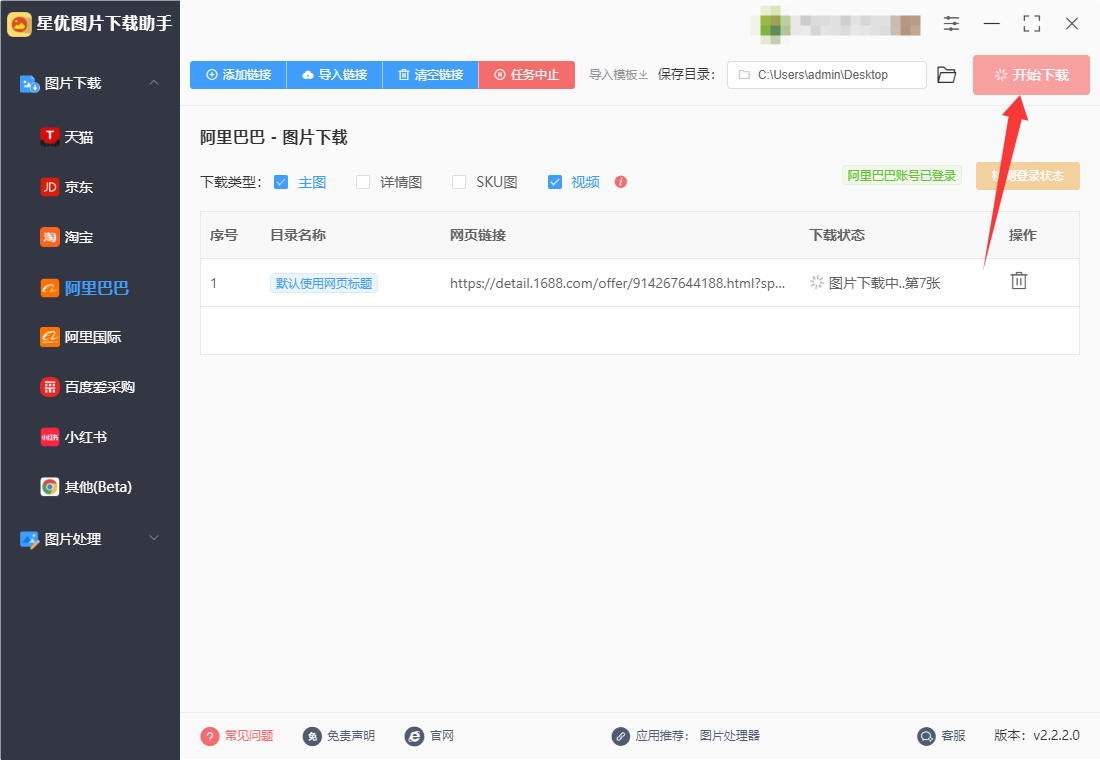Click the 操作 column header
The width and height of the screenshot is (1100, 760).
click(1023, 235)
